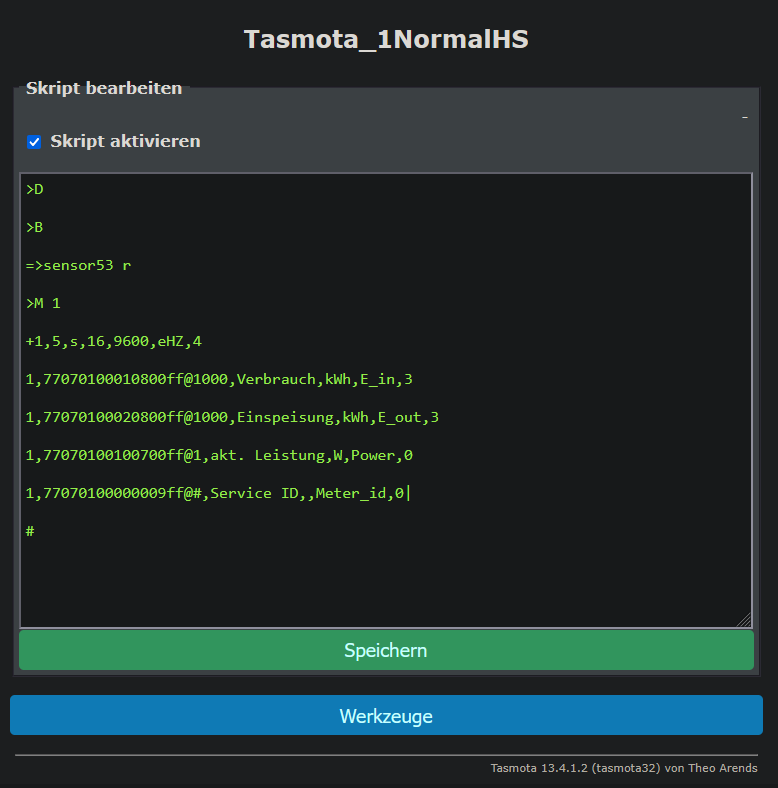Click the script textarea resize handle
This screenshot has width=778, height=788.
(744, 620)
